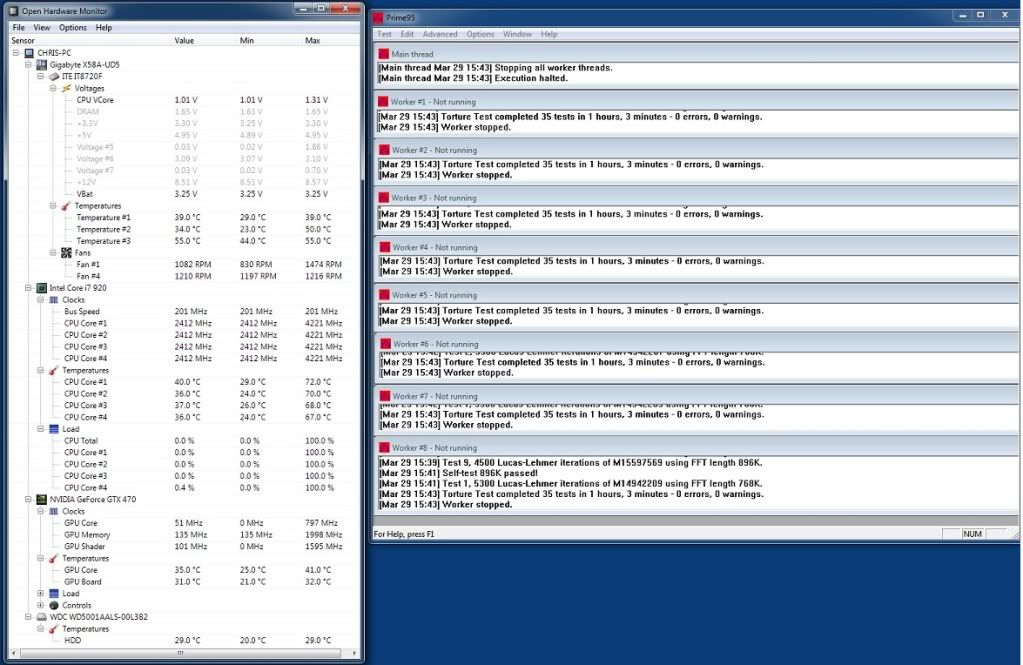Click 'Self-test 896K passed!' line
Image resolution: width=1023 pixels, height=665 pixels.
pos(458,473)
